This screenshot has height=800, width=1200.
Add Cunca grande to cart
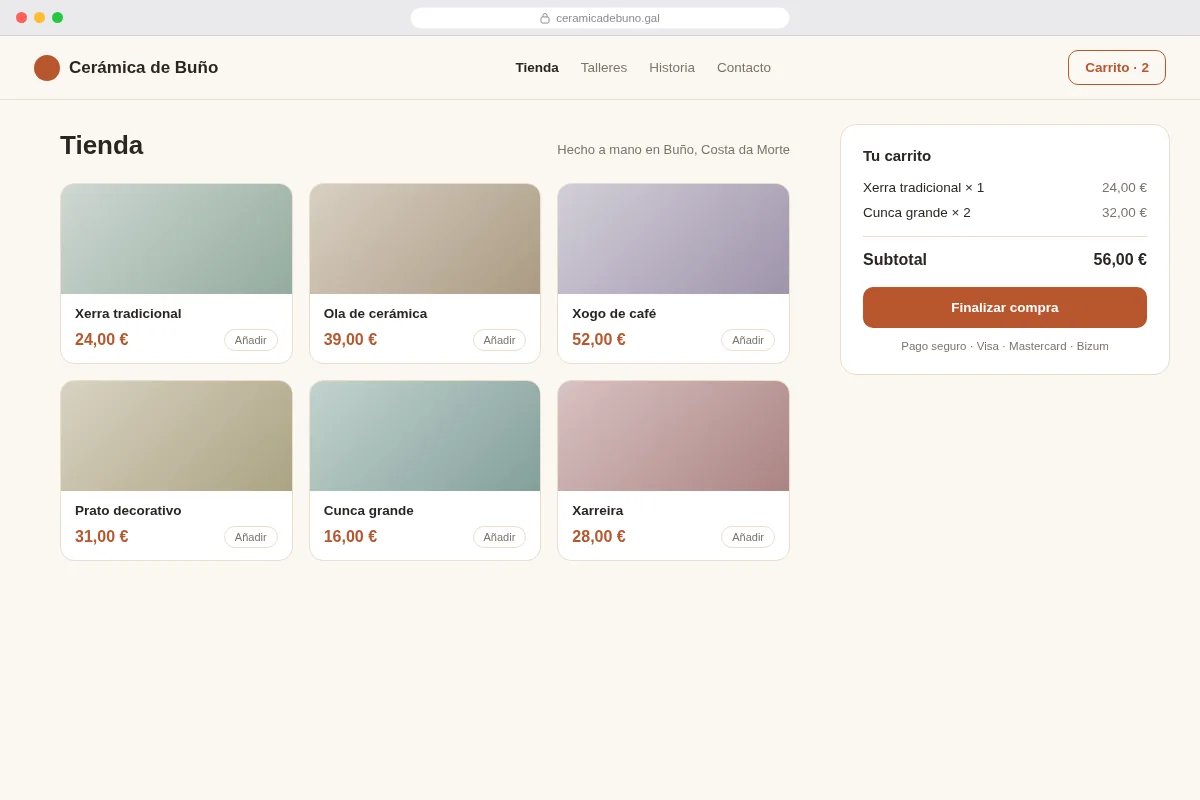click(499, 537)
